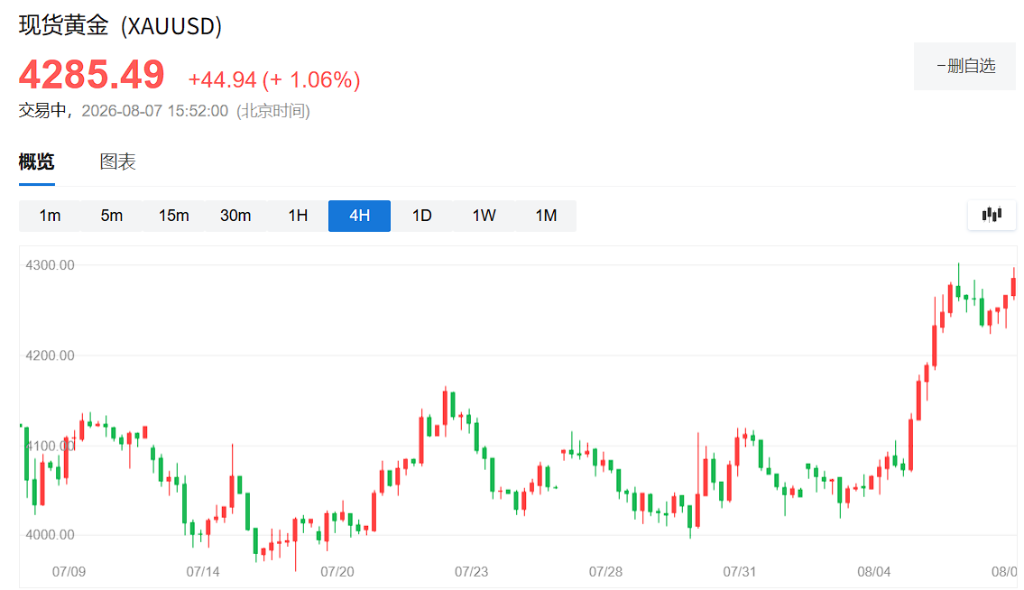The width and height of the screenshot is (1024, 590).
Task: Click the 07/14 date axis label
Action: (203, 572)
